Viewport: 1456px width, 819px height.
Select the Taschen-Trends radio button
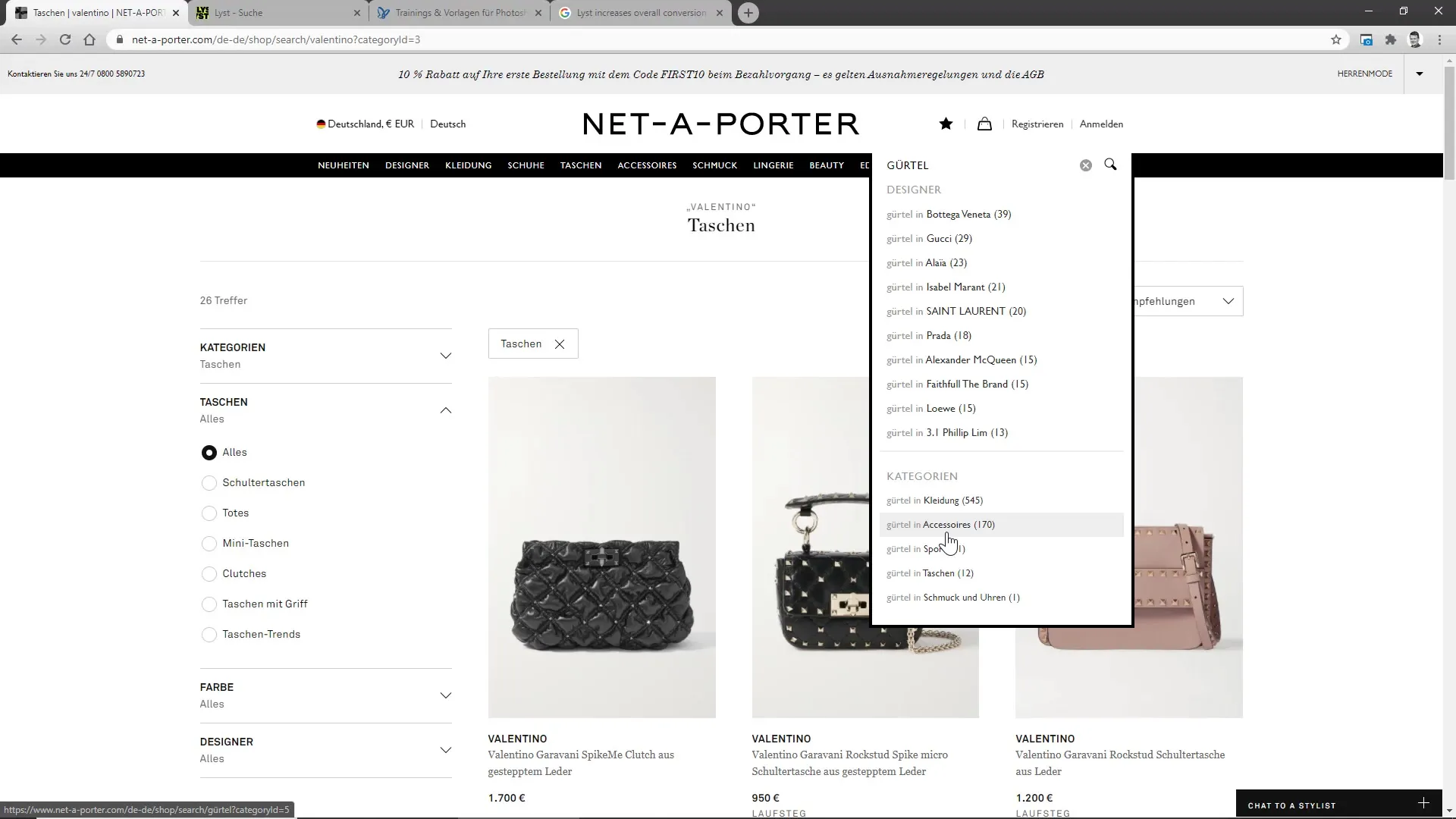coord(209,635)
